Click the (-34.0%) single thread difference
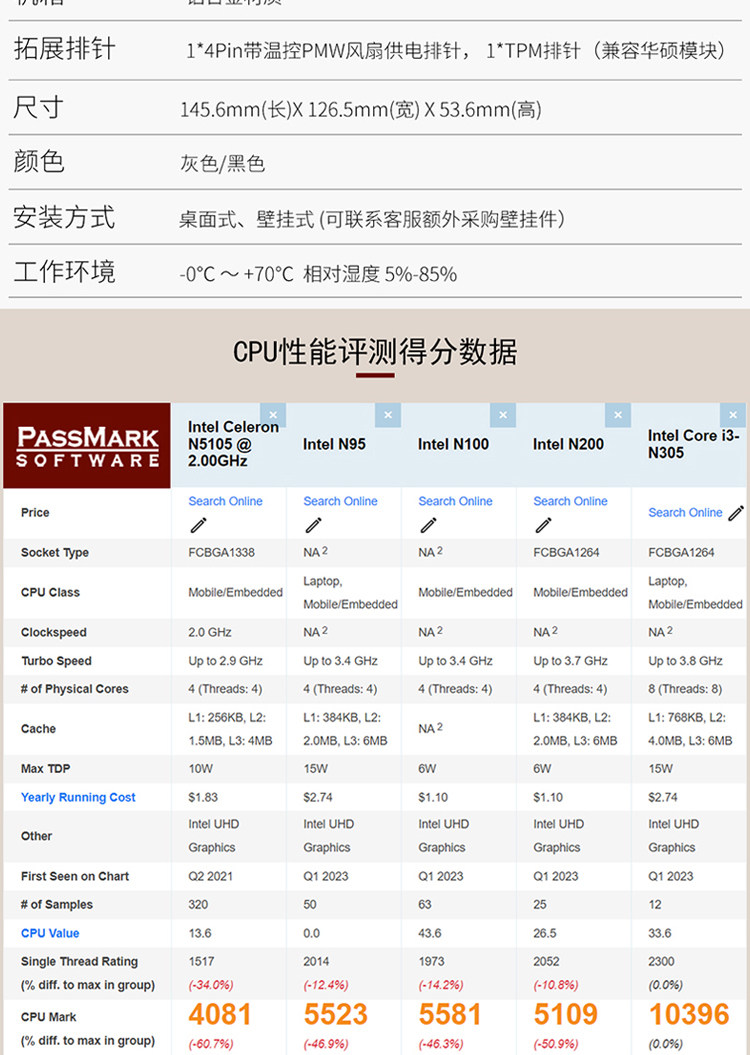Viewport: 750px width, 1055px height. click(211, 985)
